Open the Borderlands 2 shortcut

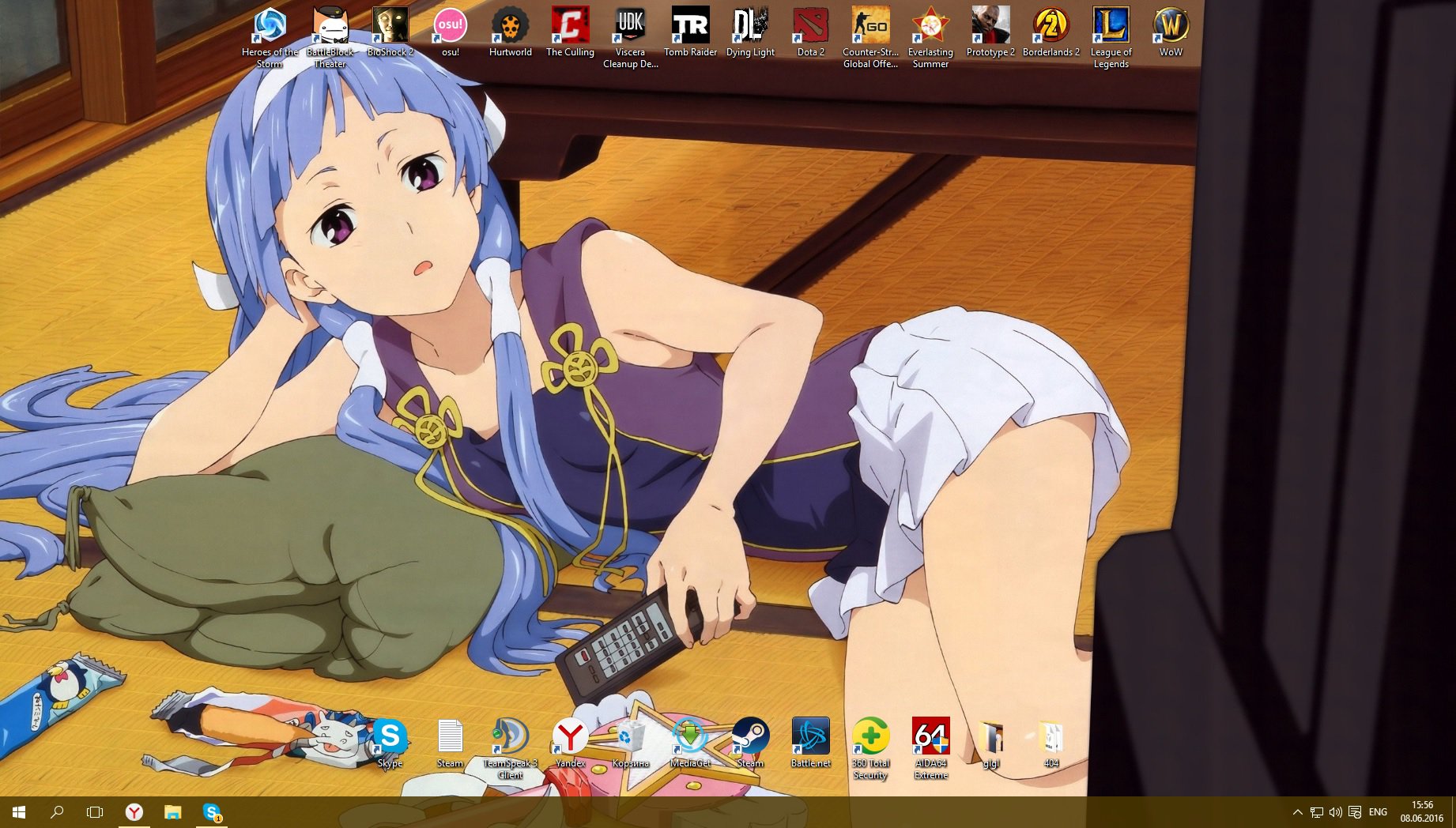pos(1051,32)
